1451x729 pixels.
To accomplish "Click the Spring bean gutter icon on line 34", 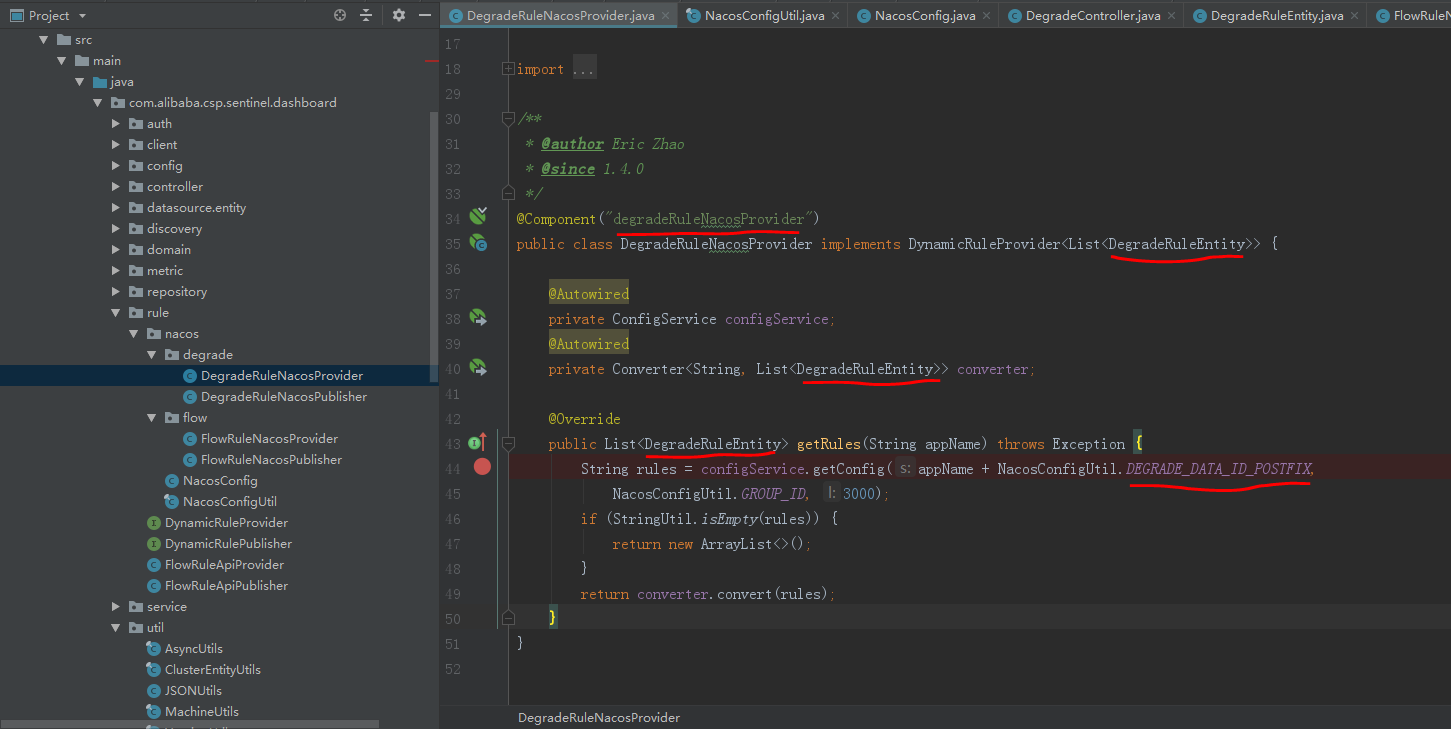I will pyautogui.click(x=478, y=217).
